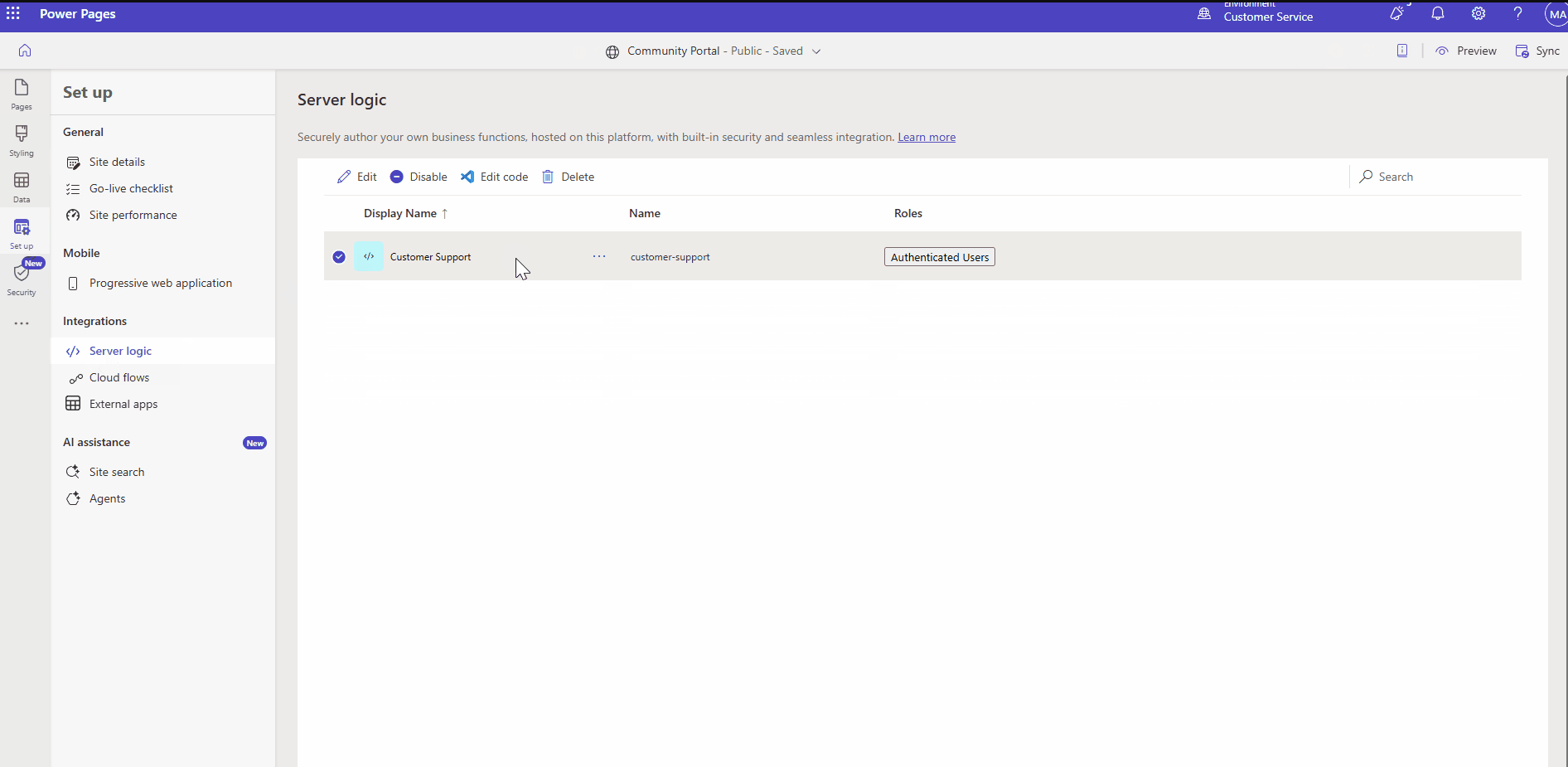This screenshot has width=1568, height=767.
Task: Follow the Learn more link
Action: coord(927,138)
